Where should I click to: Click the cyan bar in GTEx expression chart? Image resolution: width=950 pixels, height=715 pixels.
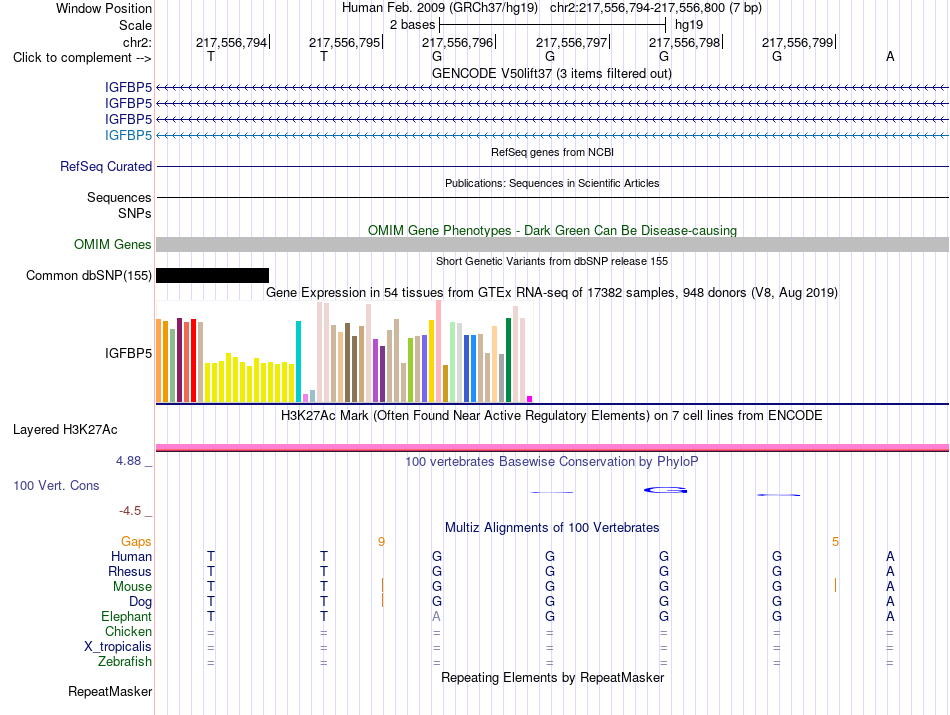298,361
